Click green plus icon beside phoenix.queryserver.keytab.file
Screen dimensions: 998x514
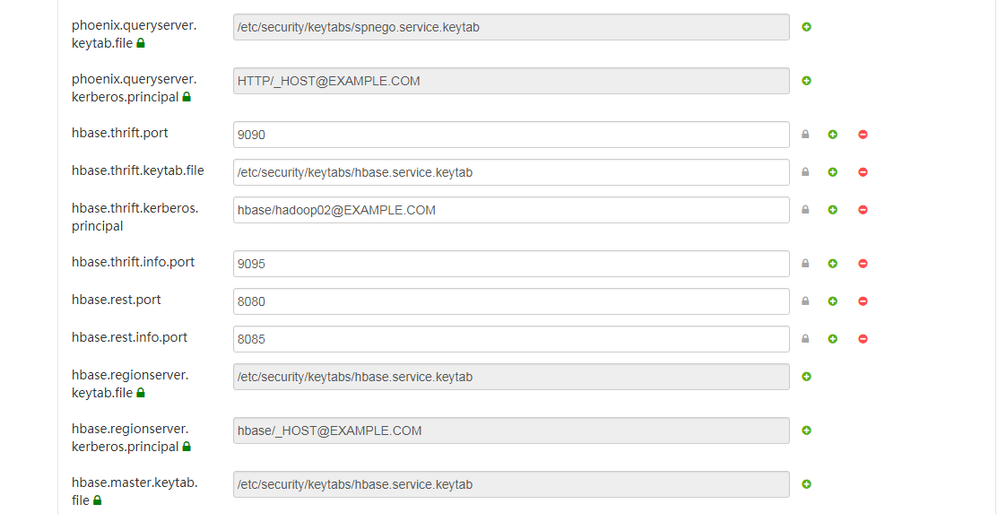(807, 27)
